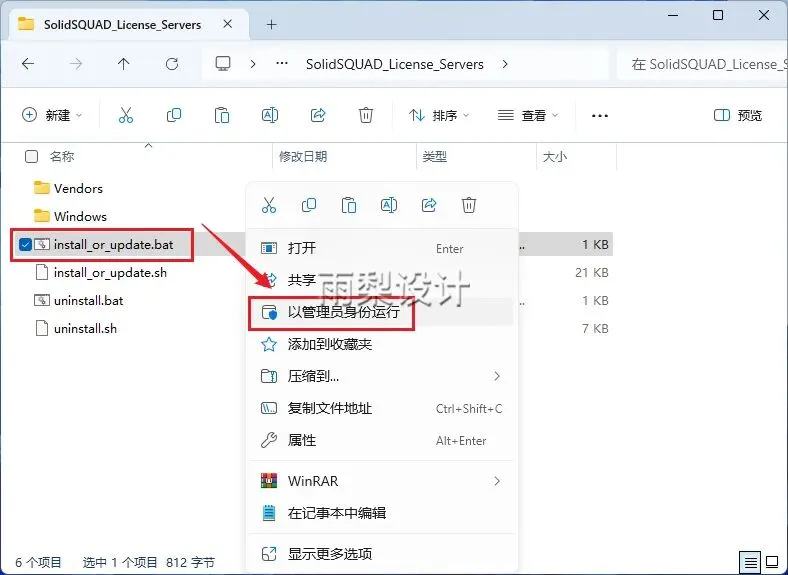Switch to large thumbnails view in status bar
Image resolution: width=788 pixels, height=575 pixels.
(x=772, y=562)
